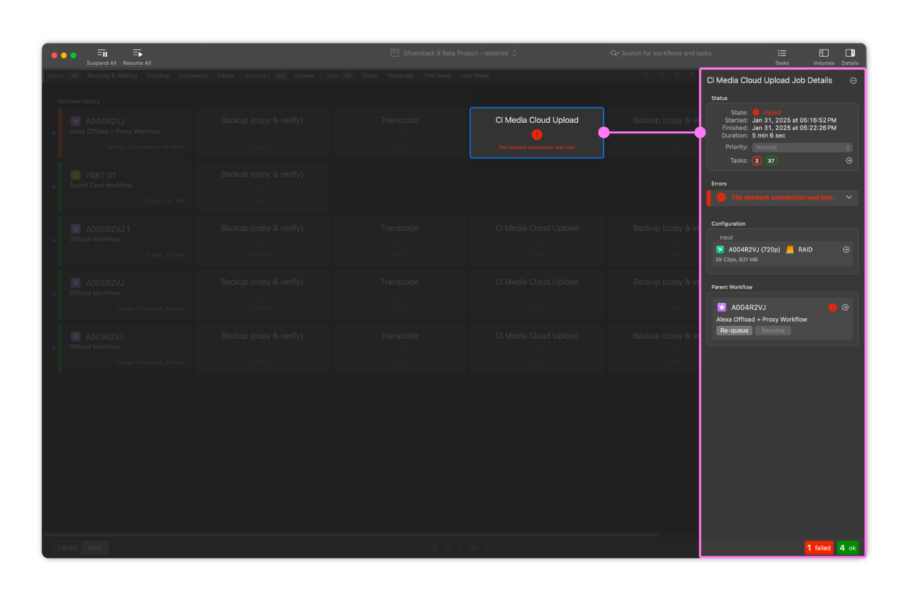Select the 788T 01 Backup (copy & verify) job
The height and width of the screenshot is (594, 908).
(x=262, y=186)
